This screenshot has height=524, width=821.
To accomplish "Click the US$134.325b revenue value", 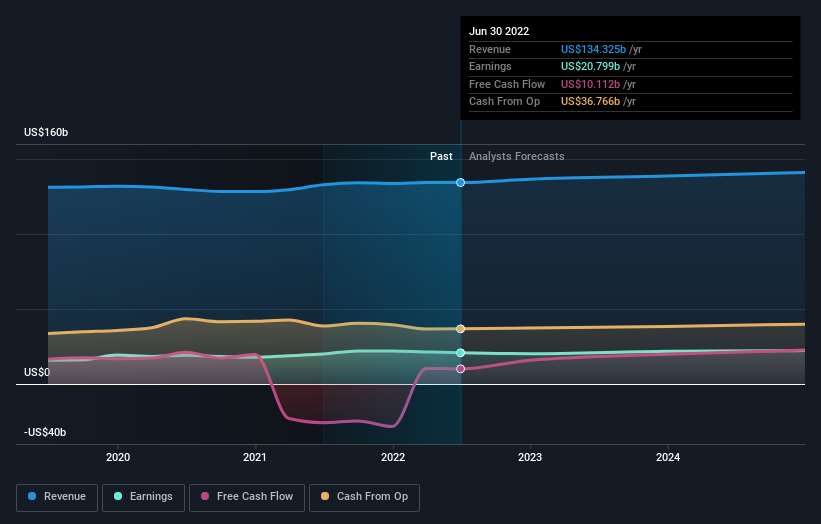I will coord(593,49).
